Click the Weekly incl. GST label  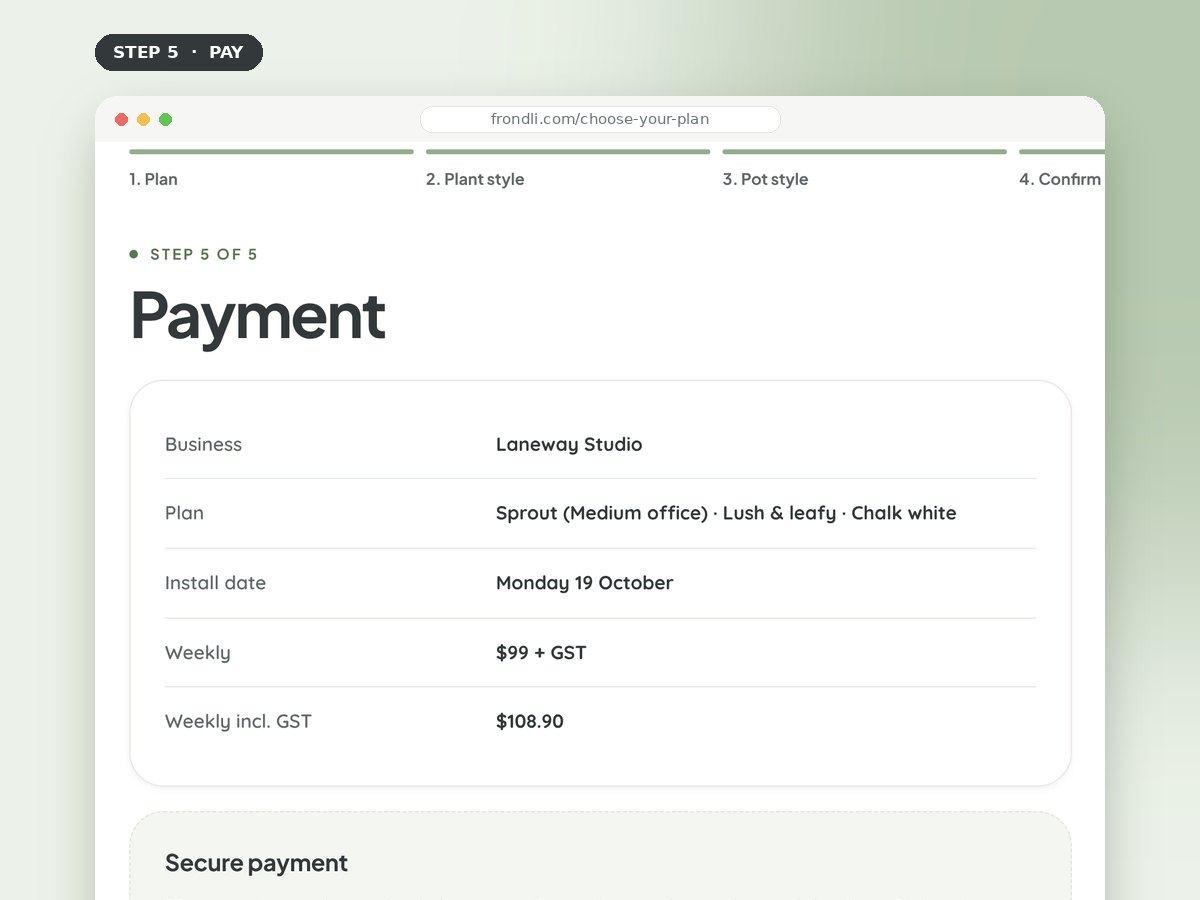tap(238, 721)
